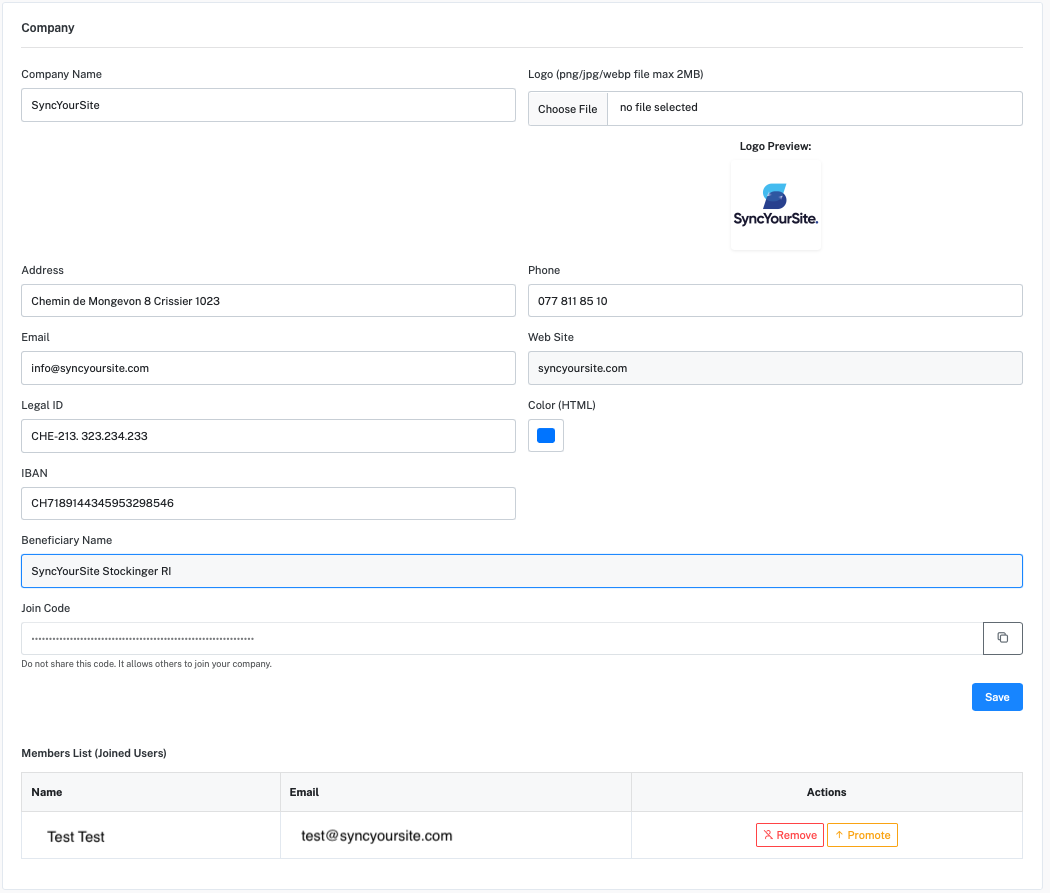Image resolution: width=1050 pixels, height=893 pixels.
Task: Open the HTML color picker swatch
Action: point(546,435)
